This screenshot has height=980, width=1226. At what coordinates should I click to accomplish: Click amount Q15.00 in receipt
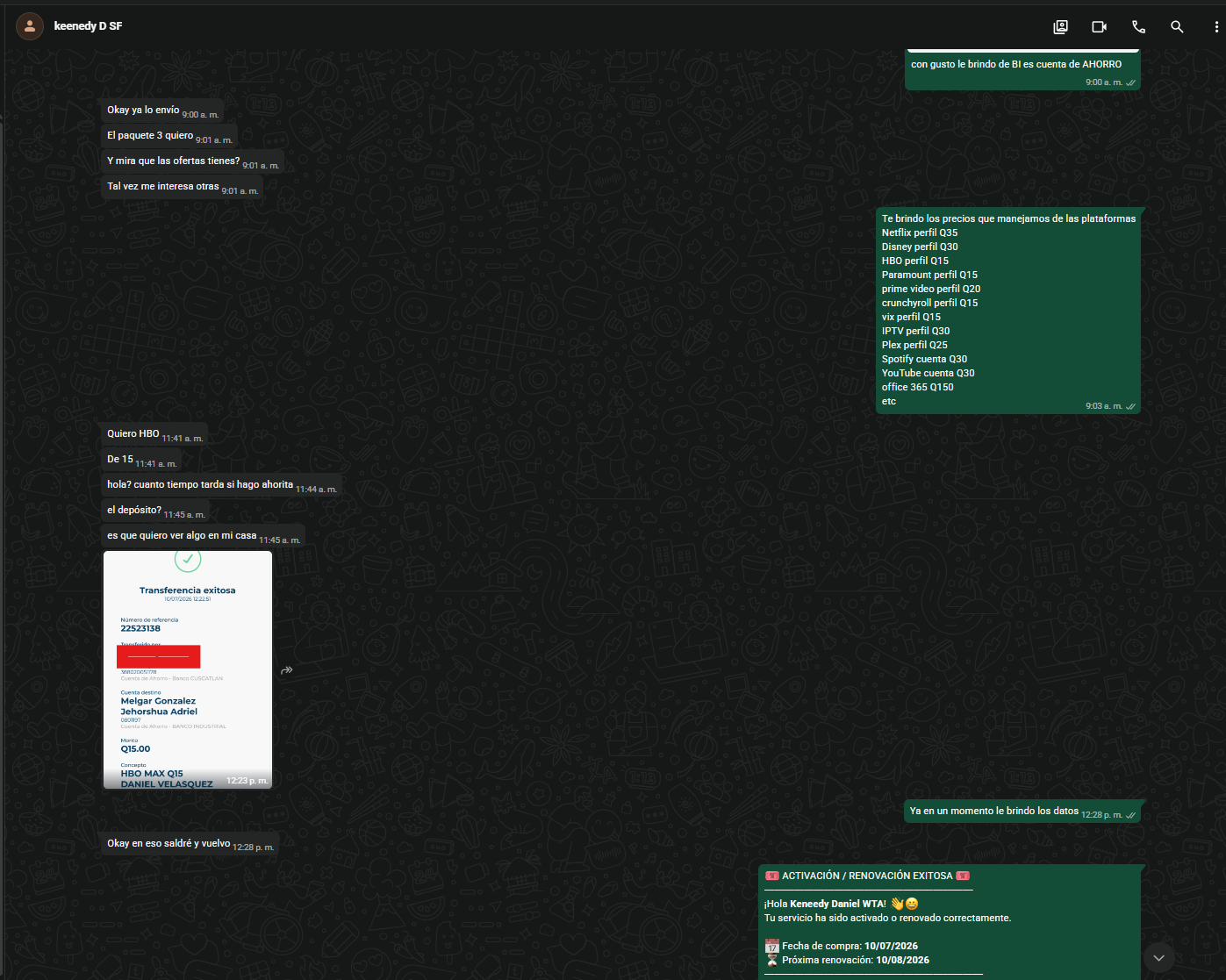point(135,749)
